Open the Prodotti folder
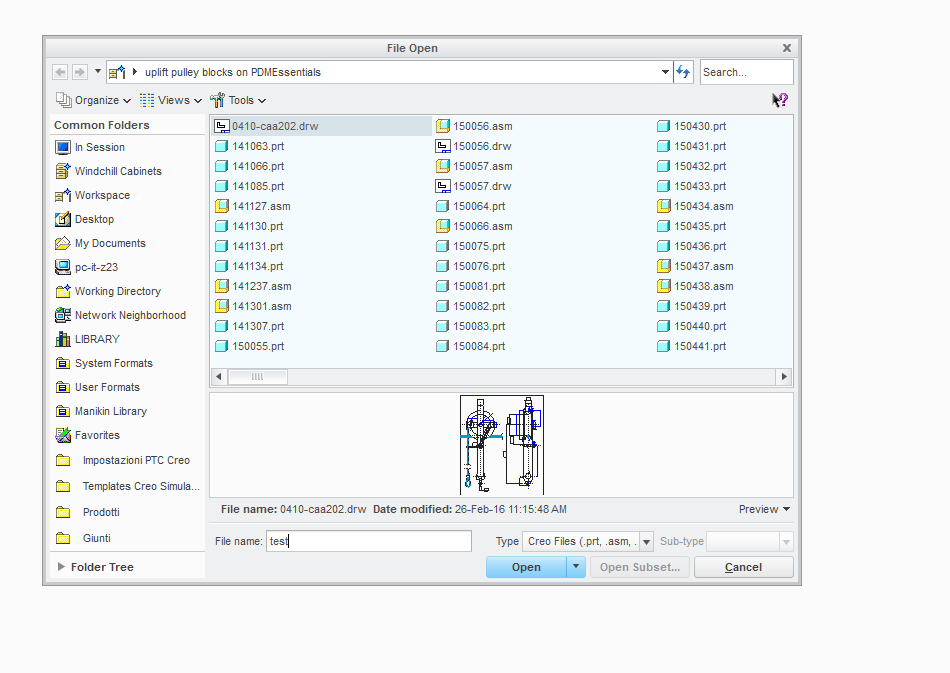Viewport: 950px width, 673px height. [x=87, y=512]
